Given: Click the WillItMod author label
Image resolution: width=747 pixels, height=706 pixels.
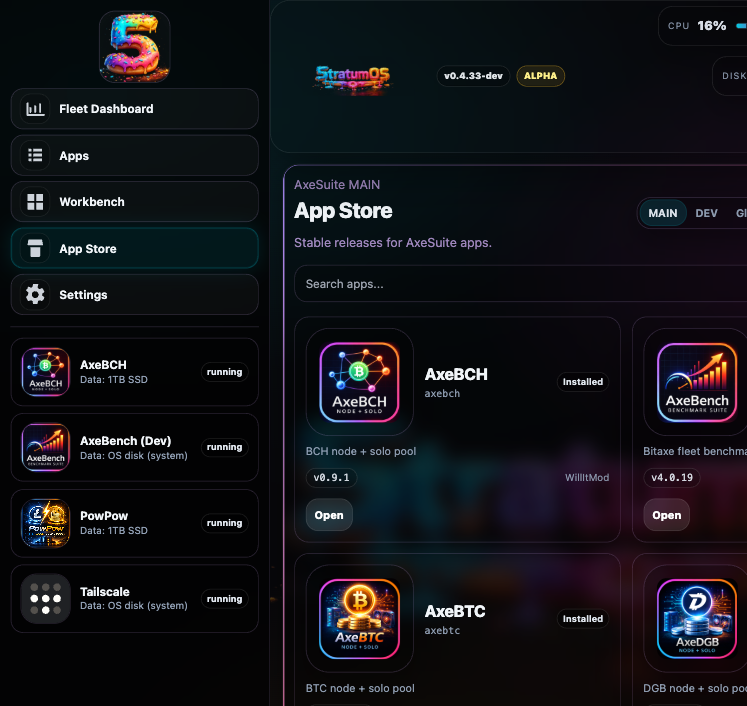Looking at the screenshot, I should (x=587, y=477).
